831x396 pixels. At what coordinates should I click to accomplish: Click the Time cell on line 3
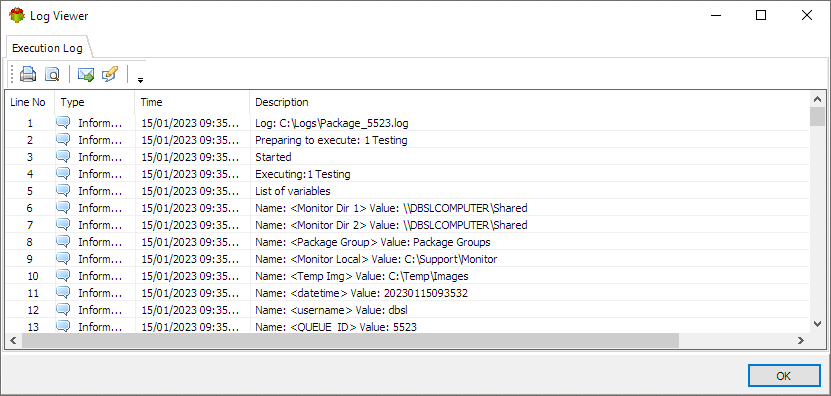pyautogui.click(x=192, y=157)
